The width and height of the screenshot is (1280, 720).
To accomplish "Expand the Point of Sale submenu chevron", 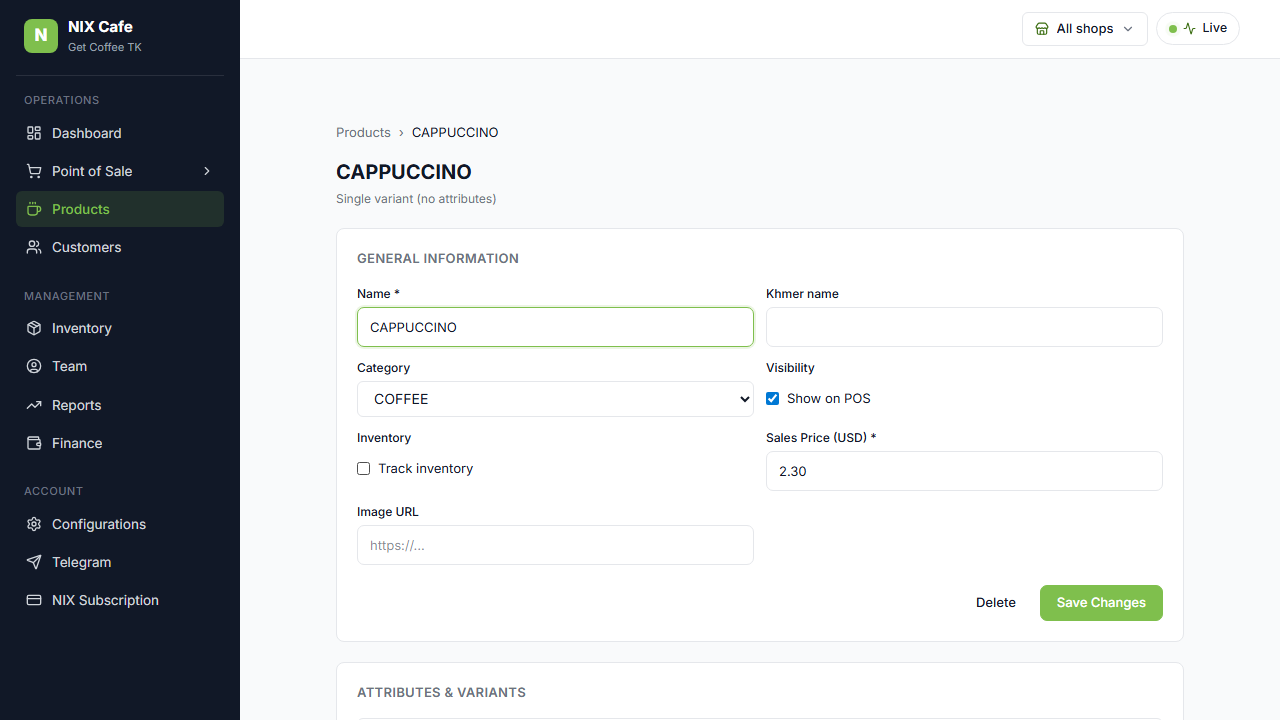I will 207,171.
